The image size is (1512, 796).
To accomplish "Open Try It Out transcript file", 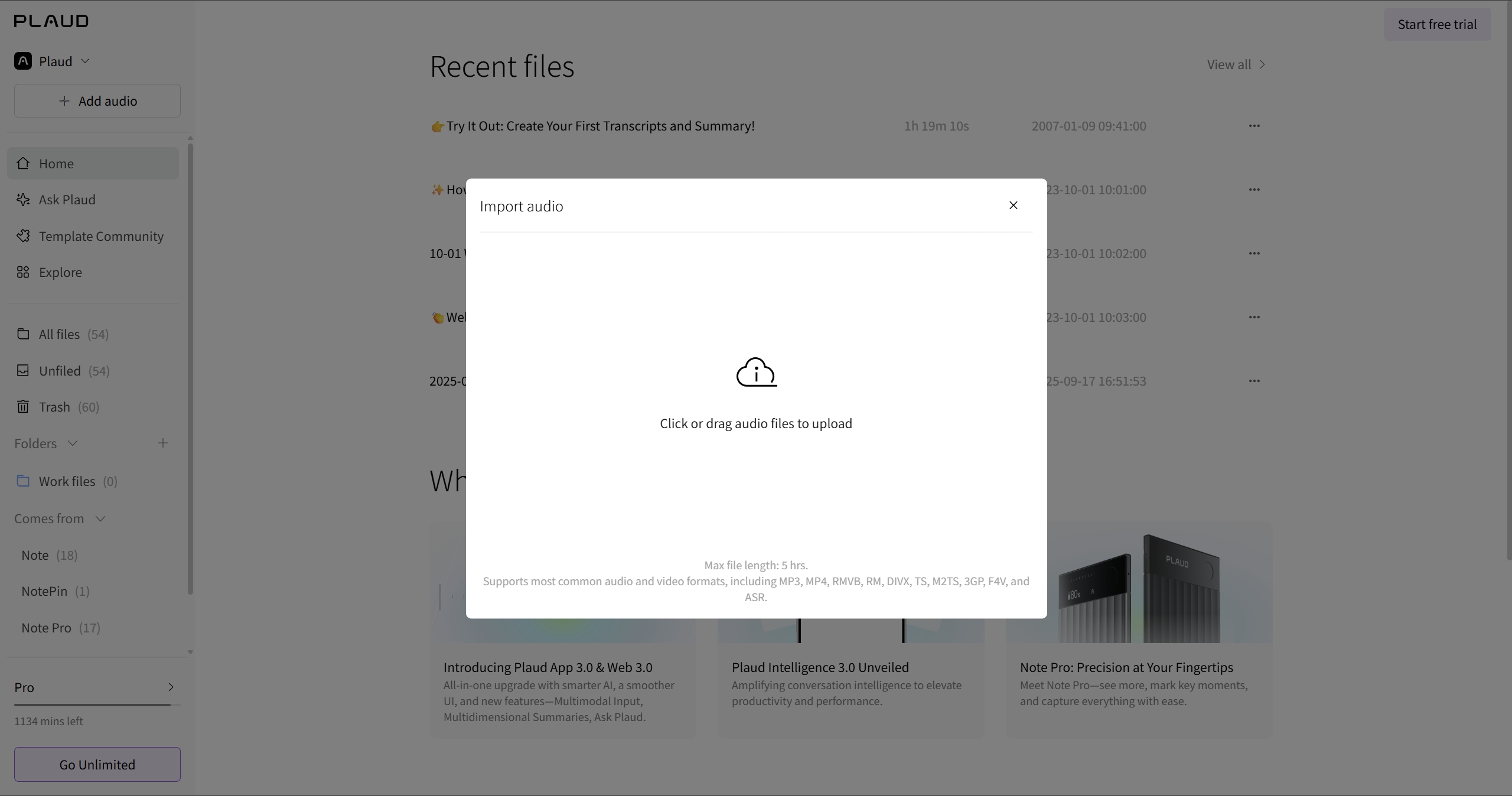I will click(x=592, y=126).
